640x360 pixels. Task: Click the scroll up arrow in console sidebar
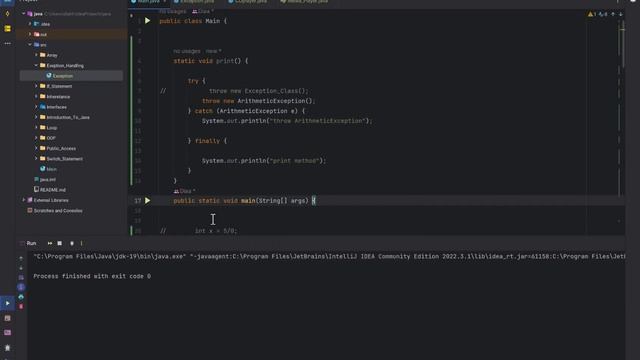click(x=21, y=258)
